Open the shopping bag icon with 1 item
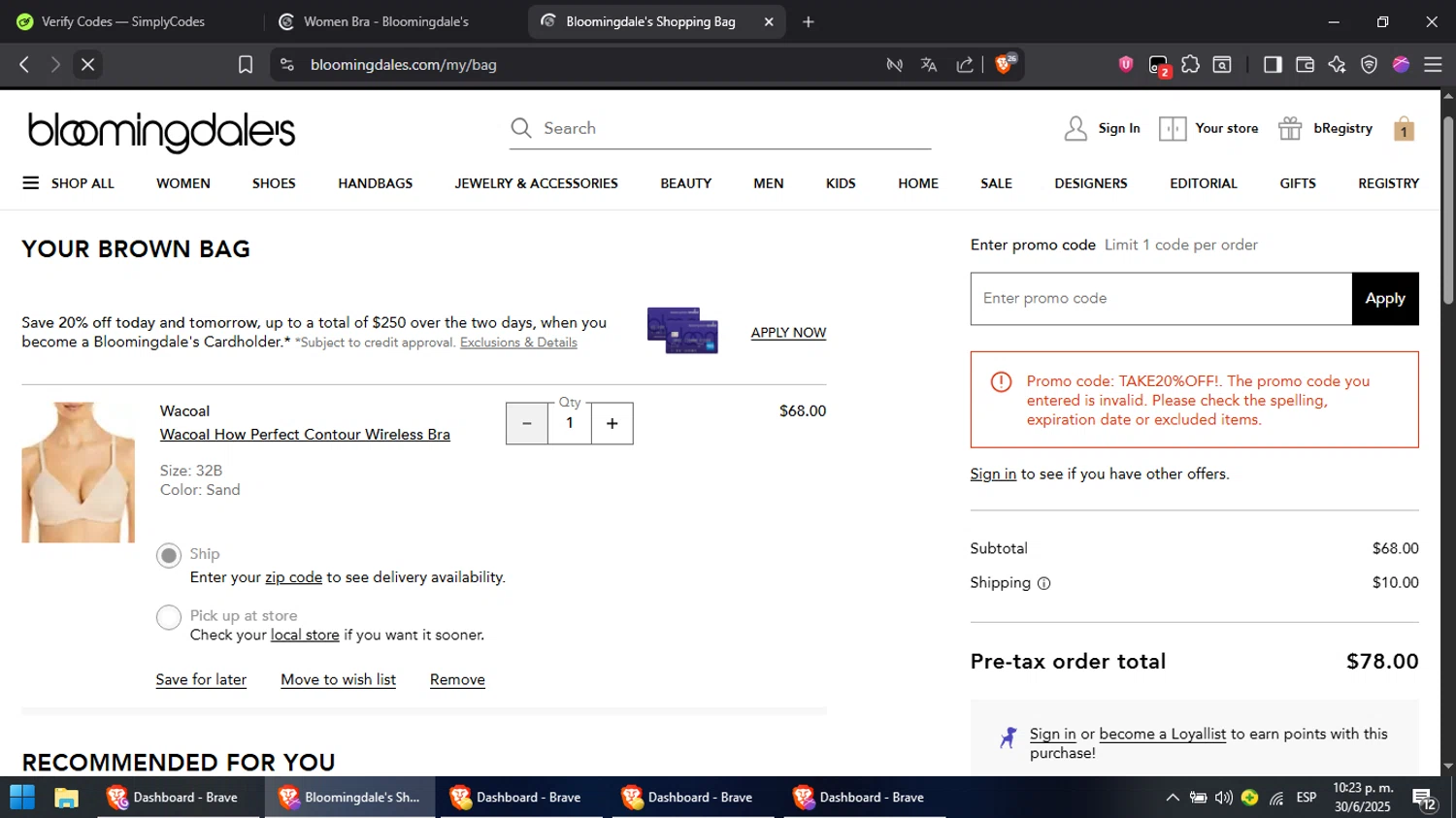Image resolution: width=1456 pixels, height=818 pixels. tap(1404, 129)
